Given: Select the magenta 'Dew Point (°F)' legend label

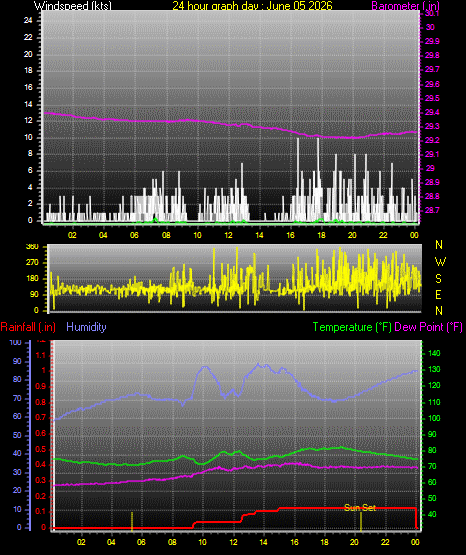Looking at the screenshot, I should (428, 327).
